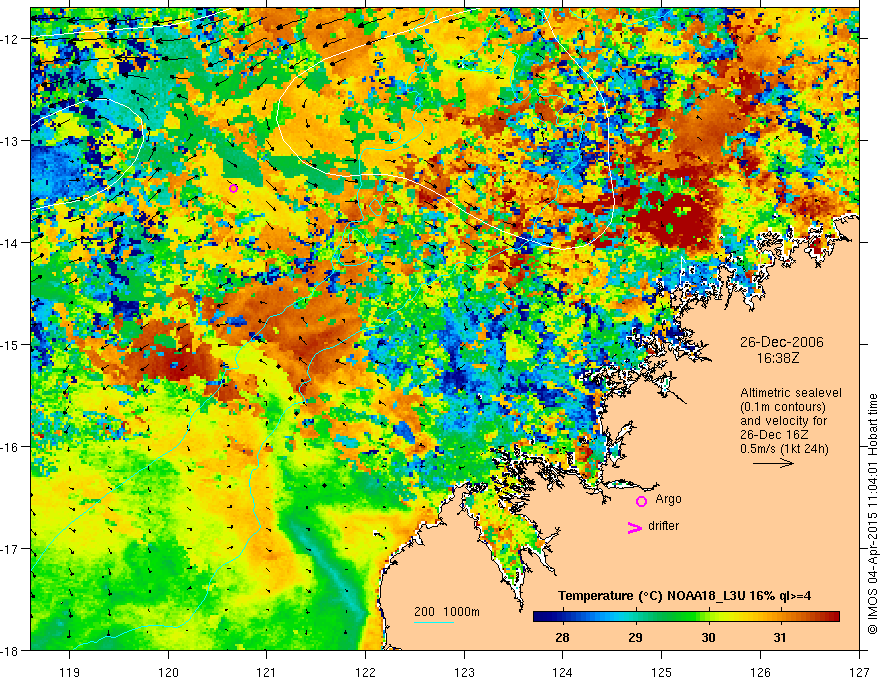Click the colorbar value 28

pos(562,637)
